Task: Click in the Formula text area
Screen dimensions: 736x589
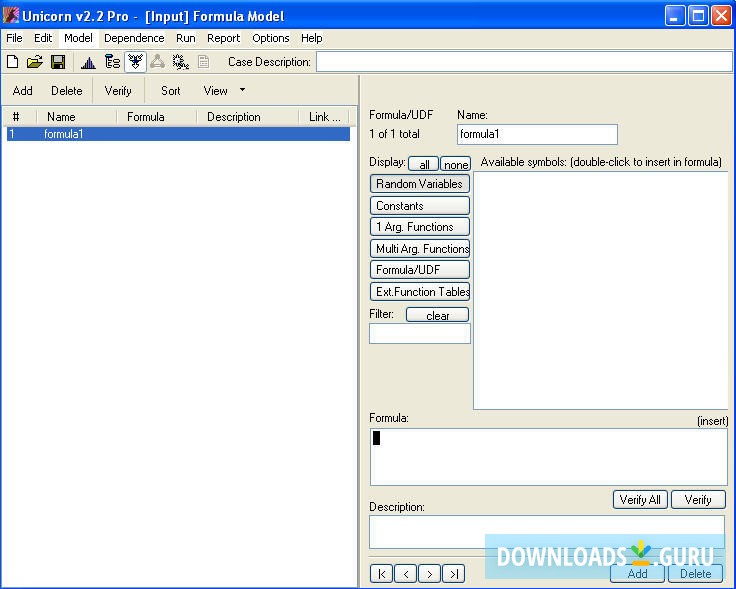Action: coord(549,457)
